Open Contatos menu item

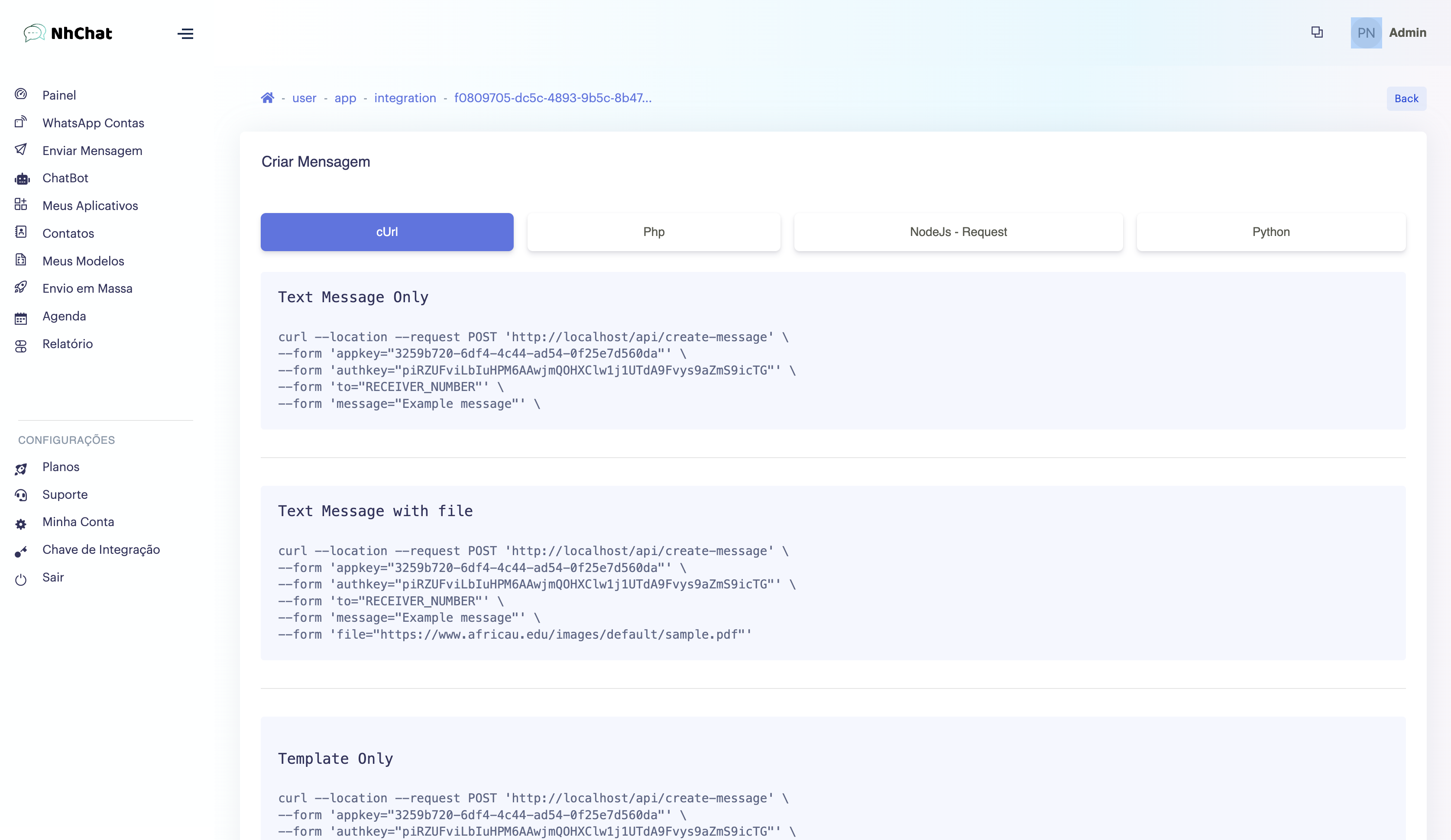click(68, 233)
